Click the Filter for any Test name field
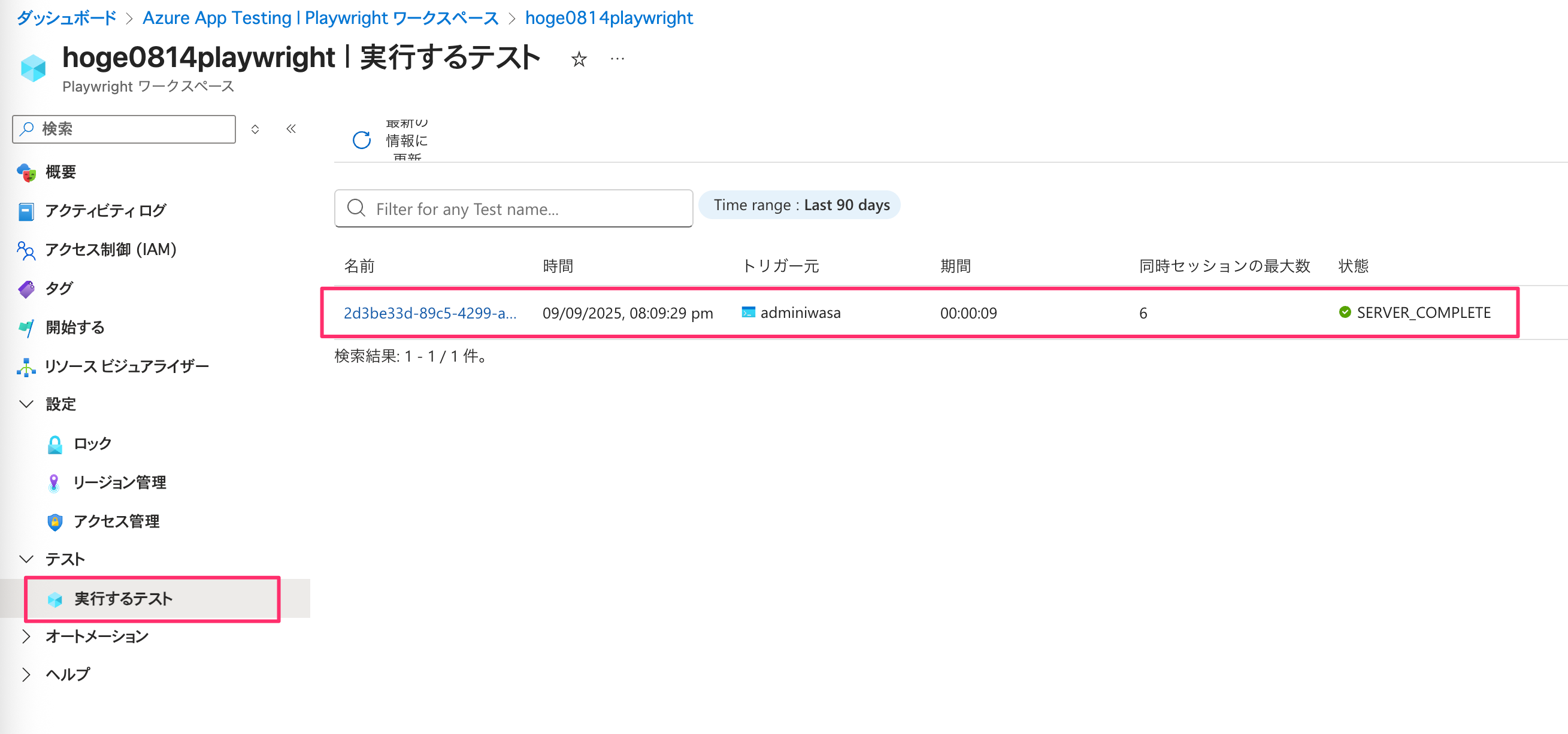The image size is (1568, 734). tap(513, 208)
